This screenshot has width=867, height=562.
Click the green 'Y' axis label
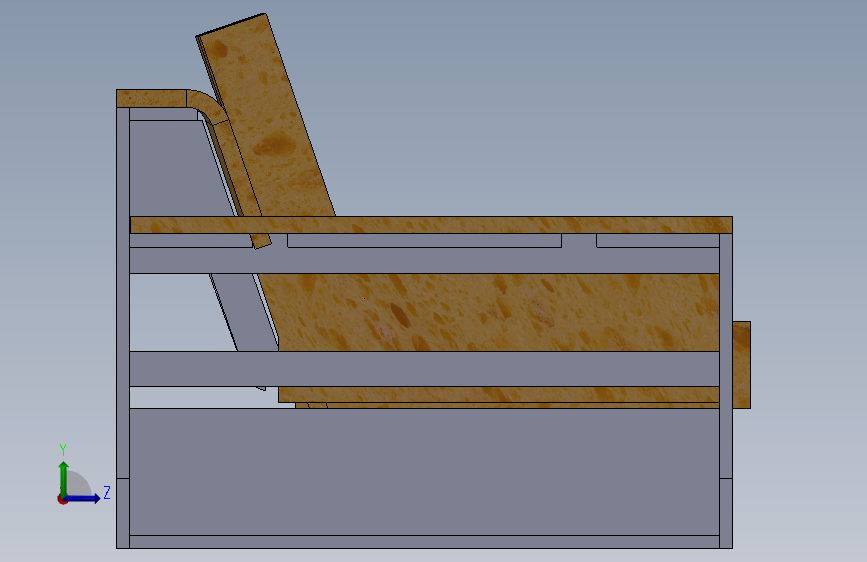[x=63, y=450]
